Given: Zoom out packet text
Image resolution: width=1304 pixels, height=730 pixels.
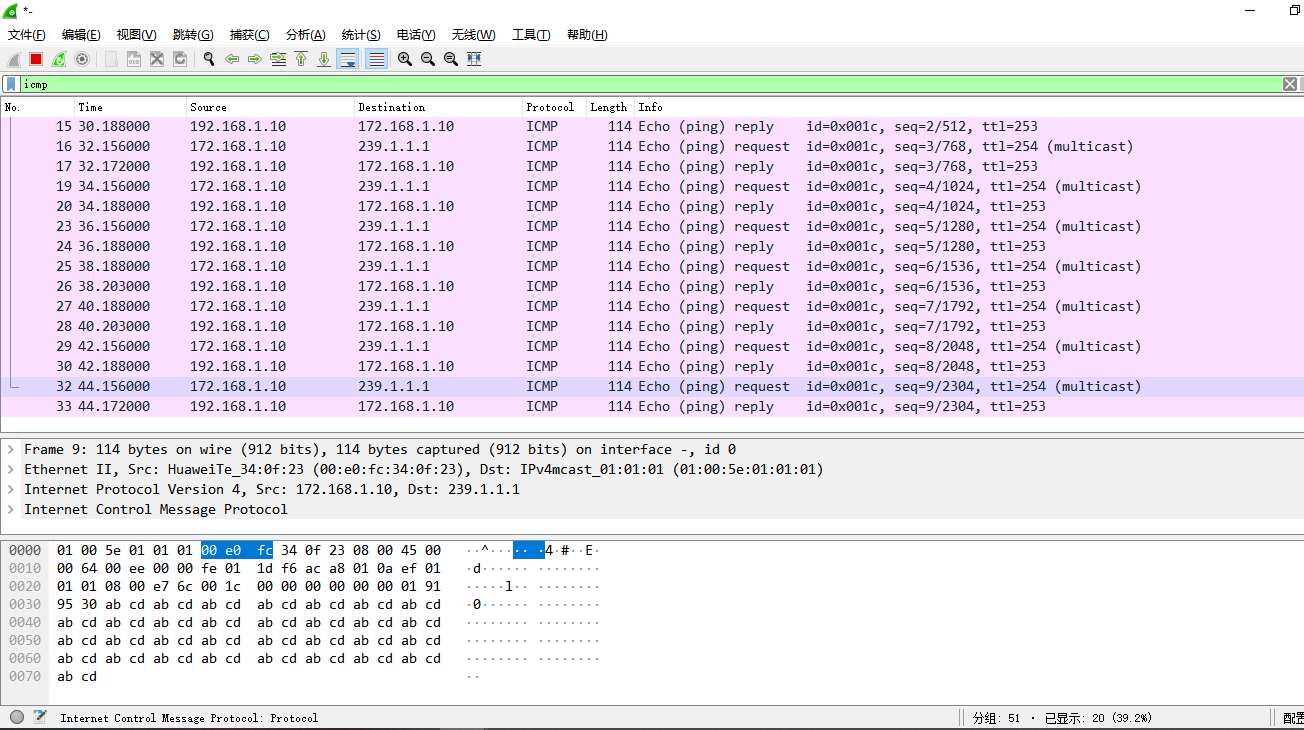Looking at the screenshot, I should click(x=428, y=59).
